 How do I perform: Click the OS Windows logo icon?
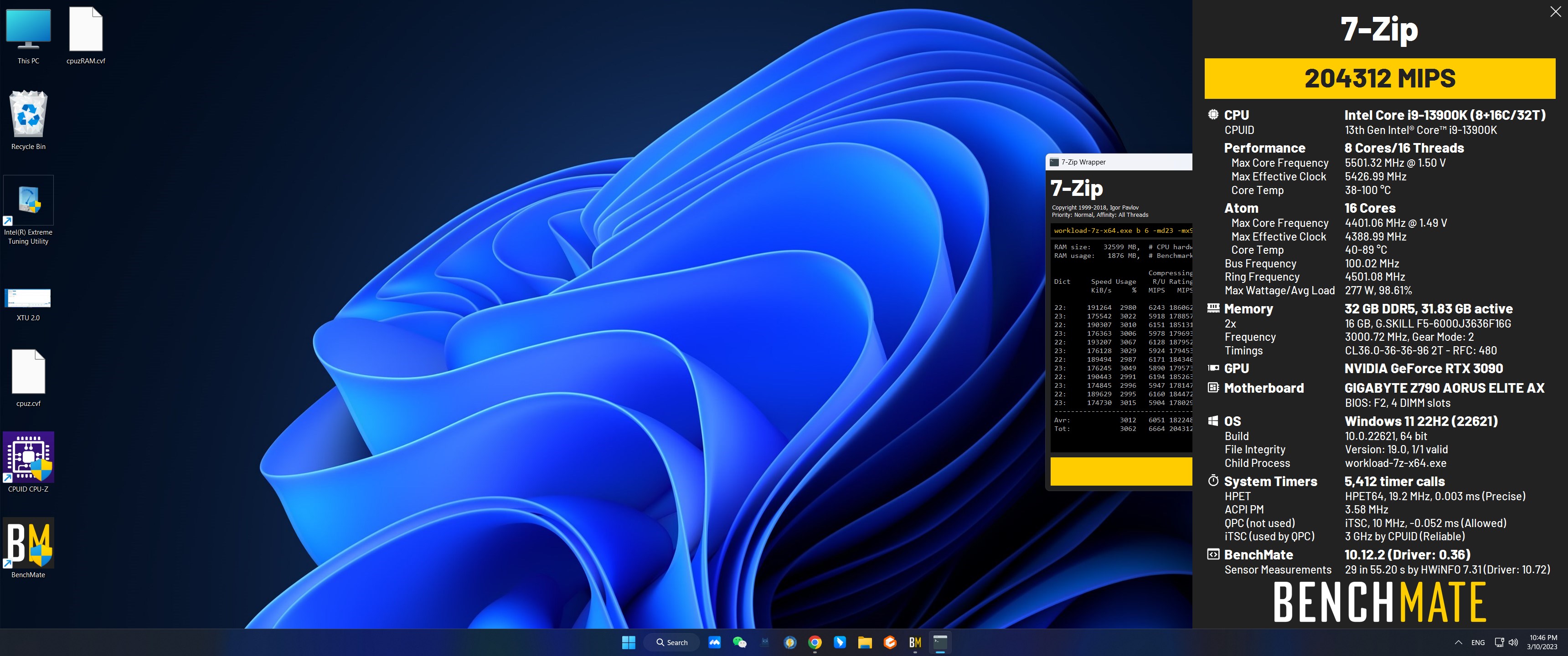tap(1213, 420)
